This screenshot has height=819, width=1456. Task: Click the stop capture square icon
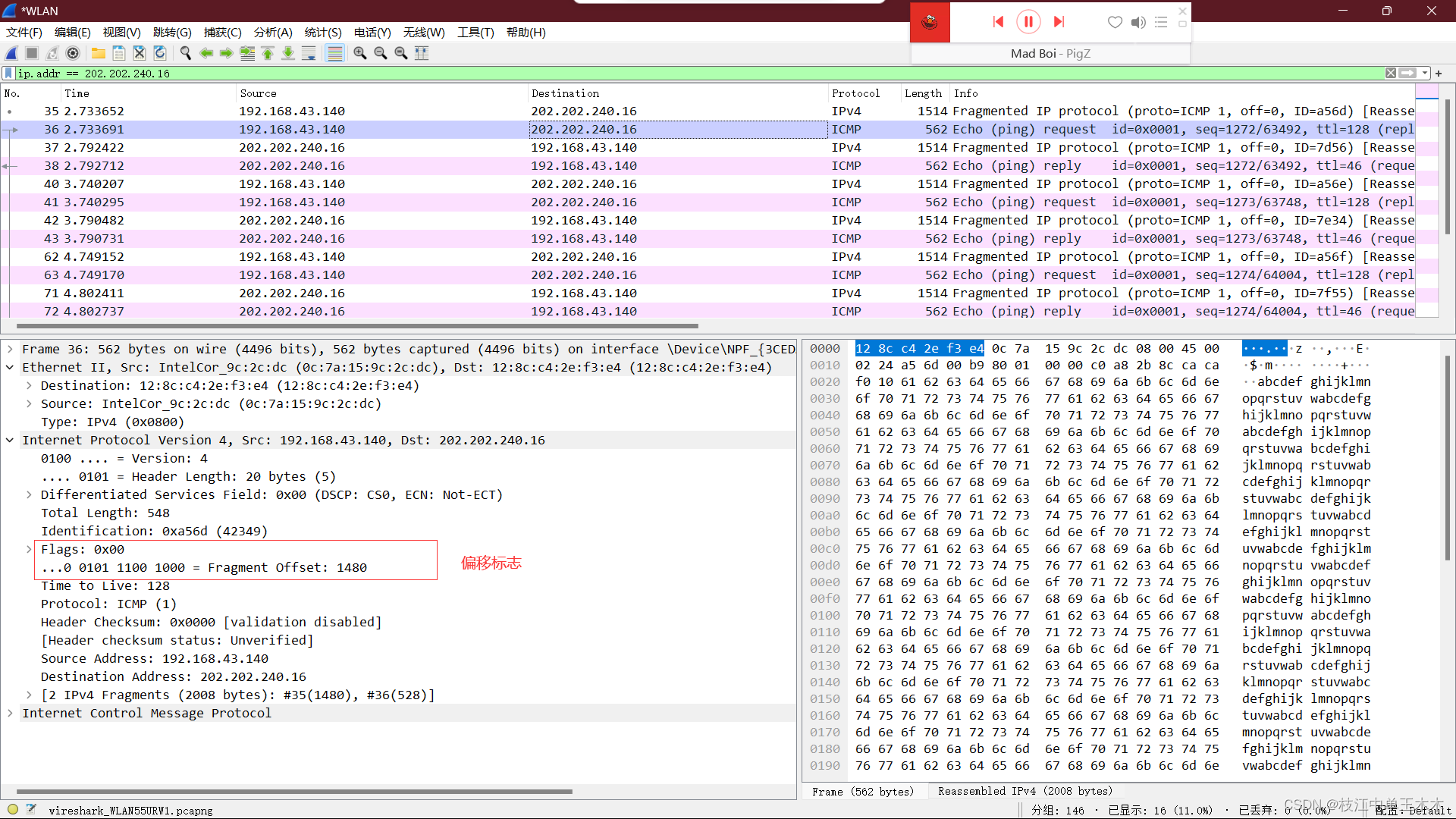(x=32, y=53)
